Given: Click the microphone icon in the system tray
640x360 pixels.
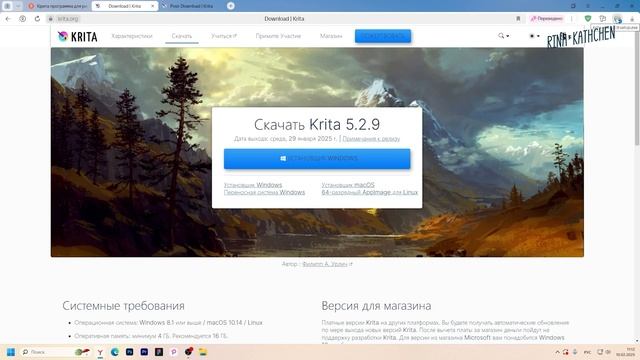Looking at the screenshot, I should 575,352.
